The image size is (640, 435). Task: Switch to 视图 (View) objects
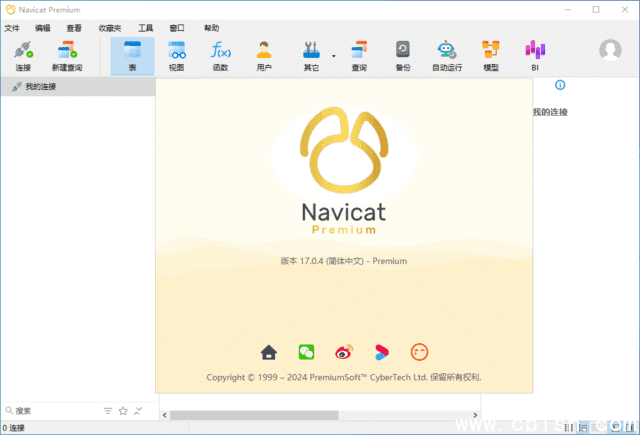pyautogui.click(x=176, y=55)
